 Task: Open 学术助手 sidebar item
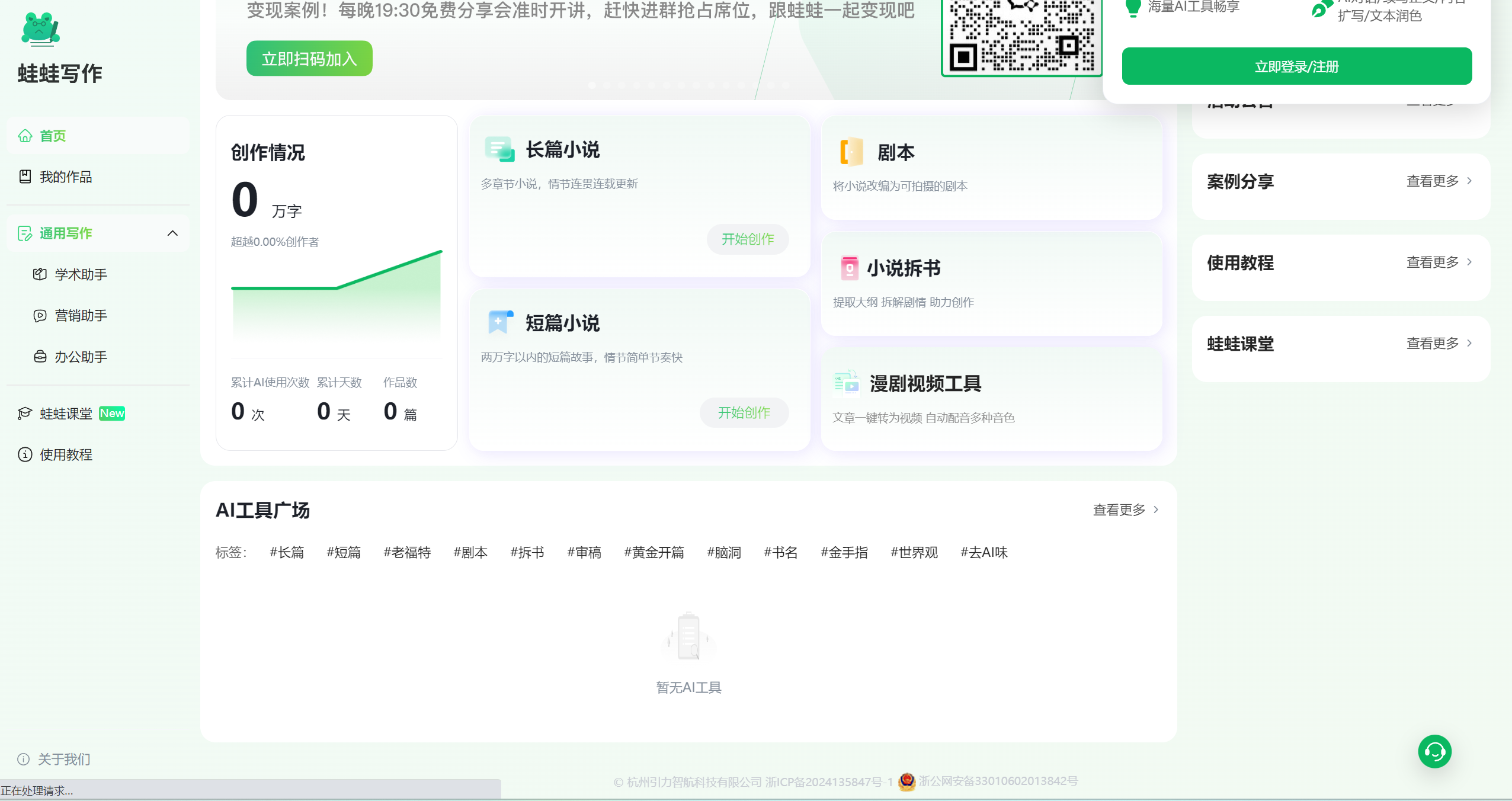[81, 274]
